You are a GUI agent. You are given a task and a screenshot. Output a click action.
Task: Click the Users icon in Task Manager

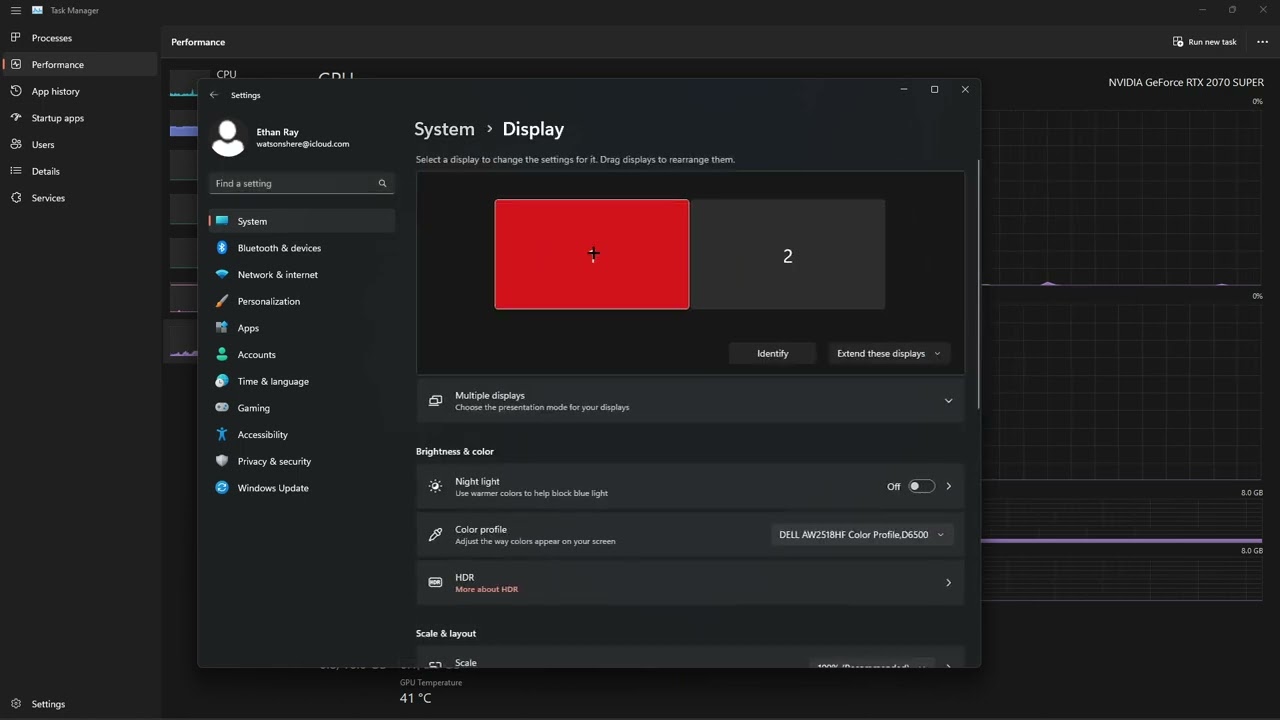pos(16,145)
